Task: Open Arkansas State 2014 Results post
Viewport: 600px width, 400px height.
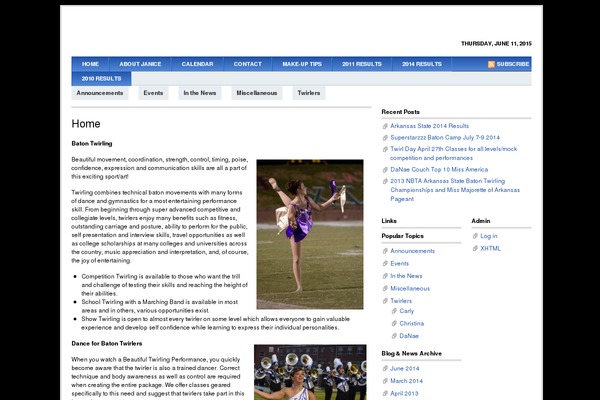Action: click(429, 126)
